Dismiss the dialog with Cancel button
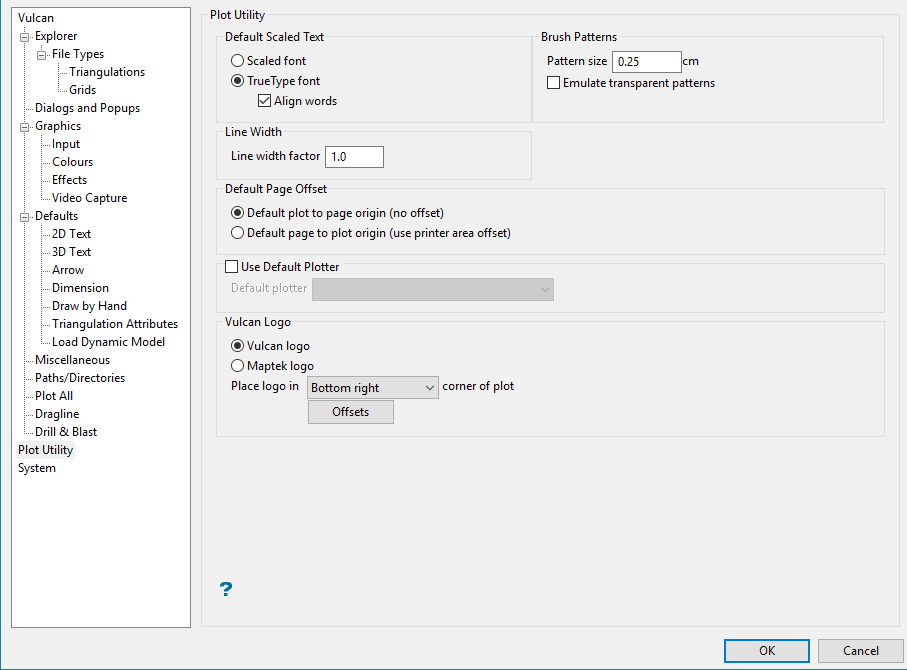The height and width of the screenshot is (670, 907). pyautogui.click(x=860, y=651)
